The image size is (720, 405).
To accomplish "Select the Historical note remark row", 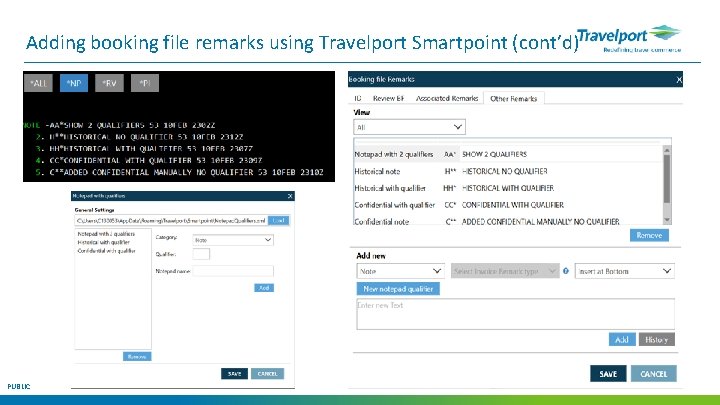I will click(x=508, y=171).
